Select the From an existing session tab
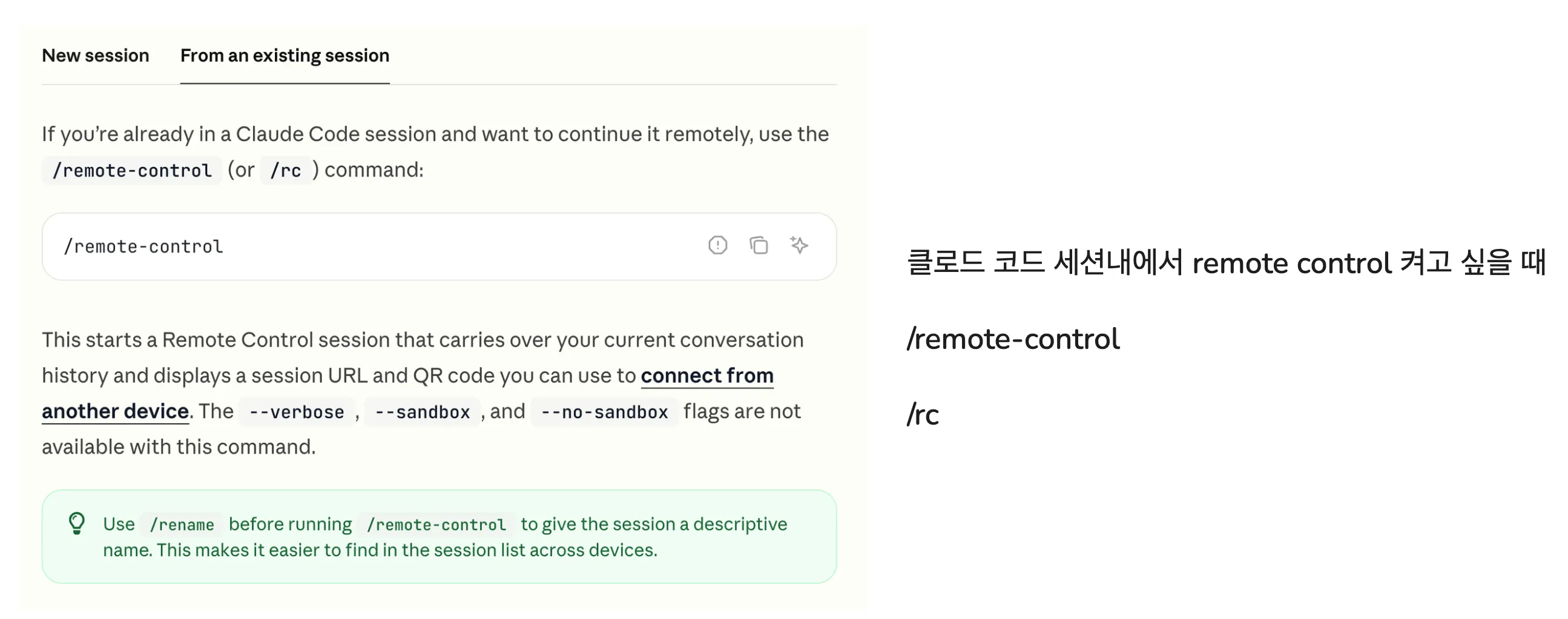The width and height of the screenshot is (1568, 619). (x=284, y=56)
